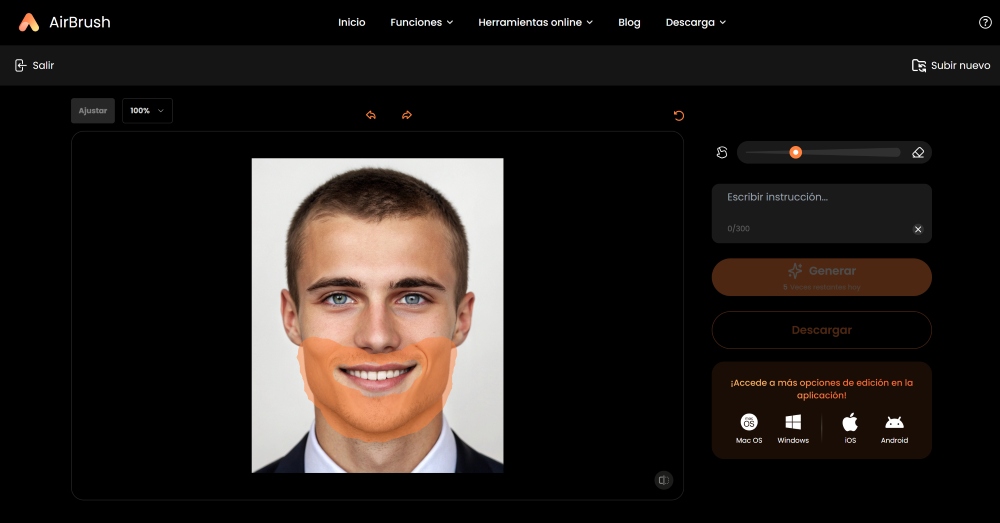The image size is (1000, 523).
Task: Click the Android download icon
Action: click(x=894, y=422)
